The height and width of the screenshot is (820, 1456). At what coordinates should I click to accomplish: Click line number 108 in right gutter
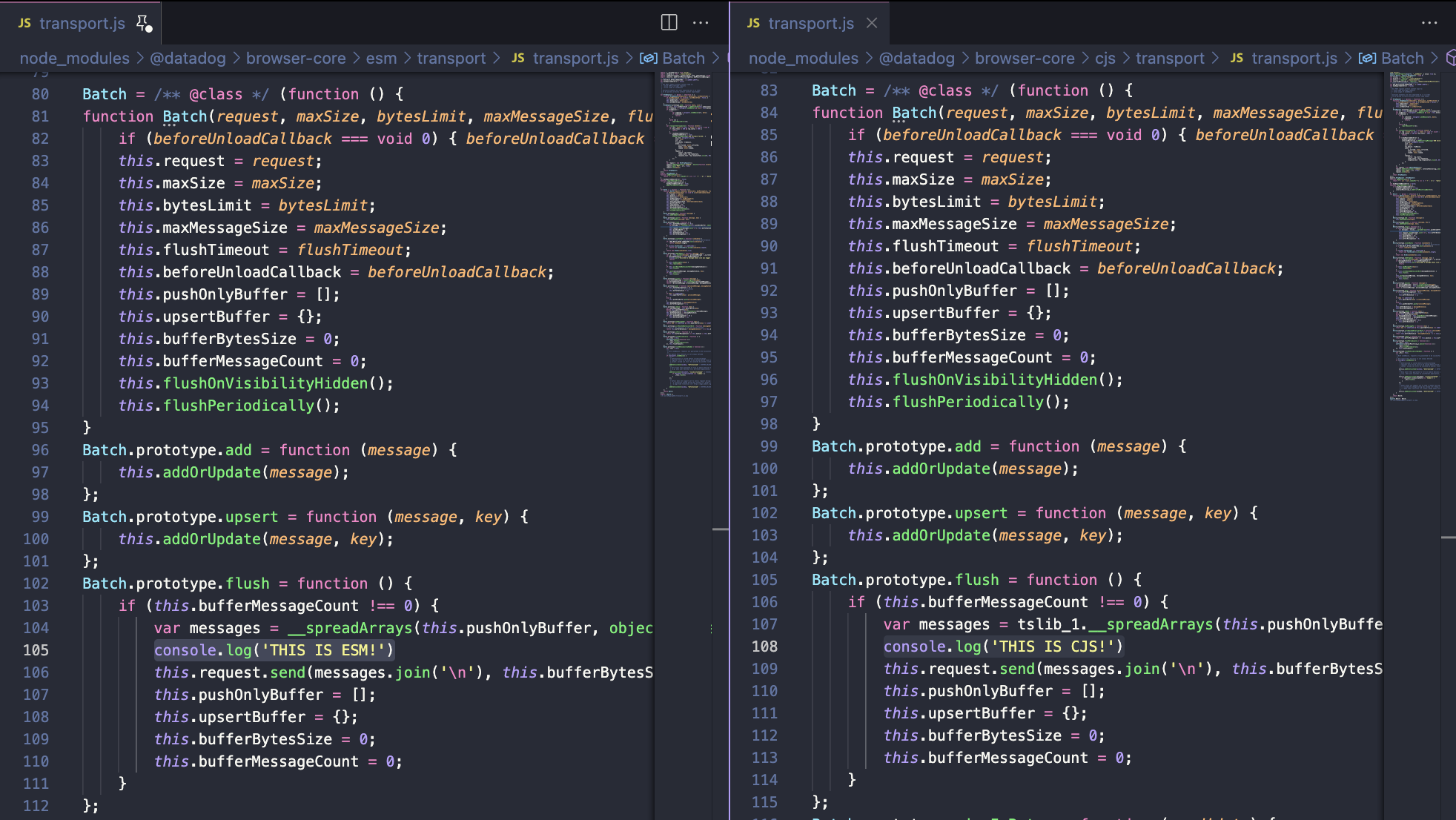point(764,647)
